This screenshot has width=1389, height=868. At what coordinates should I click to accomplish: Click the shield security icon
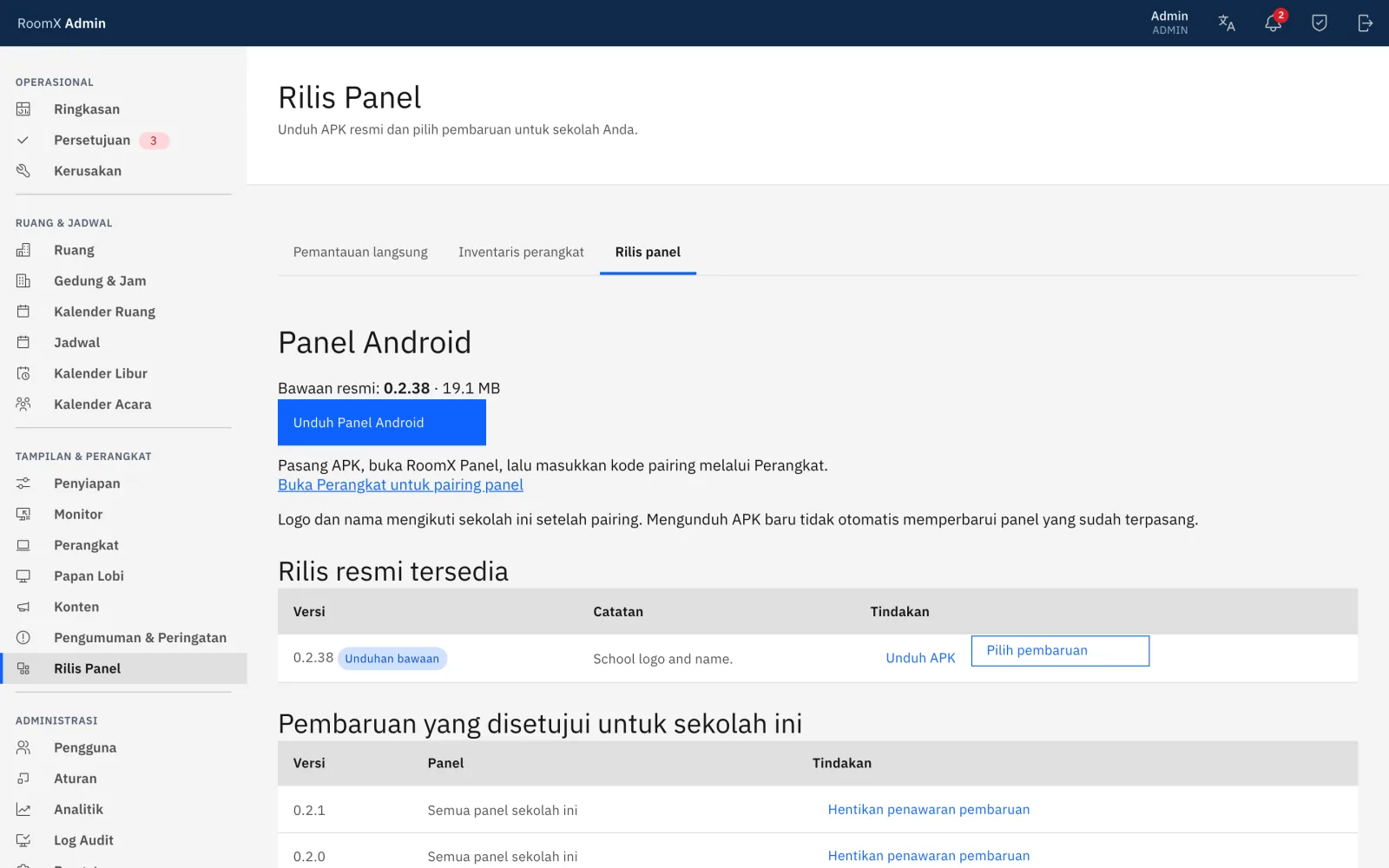tap(1320, 23)
